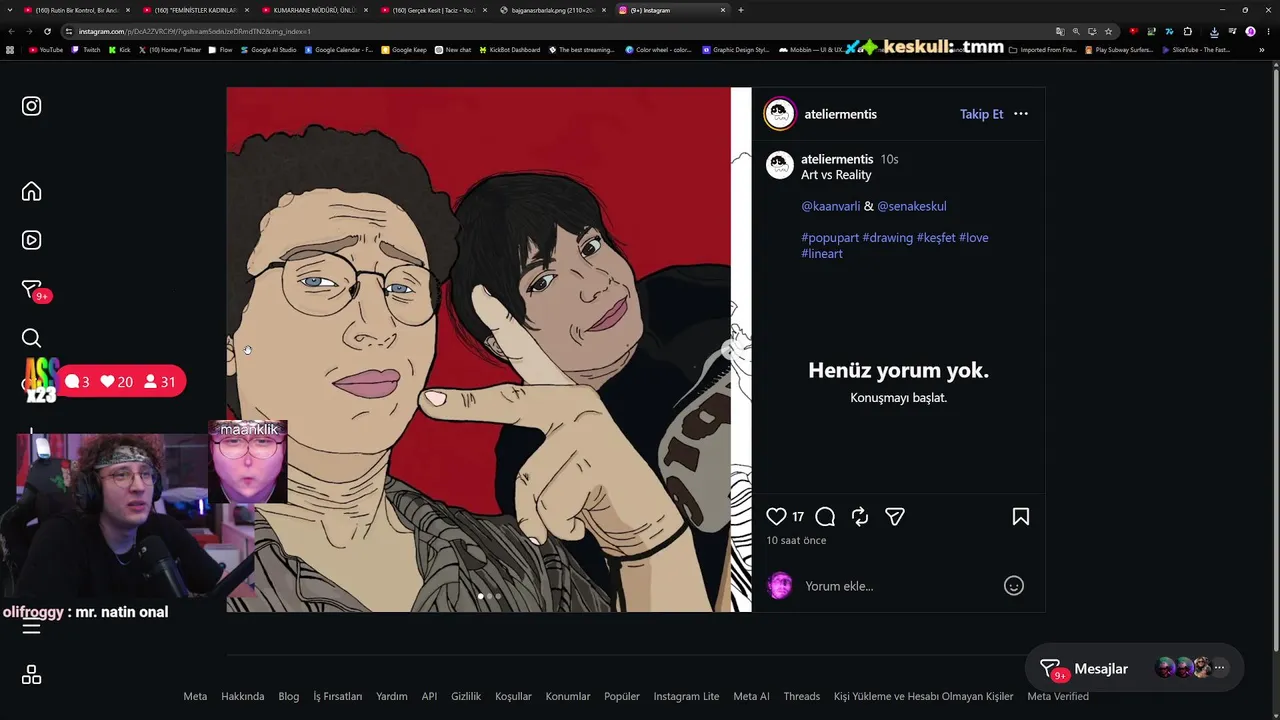Open the YouTube bookmark
The width and height of the screenshot is (1280, 720).
[46, 49]
